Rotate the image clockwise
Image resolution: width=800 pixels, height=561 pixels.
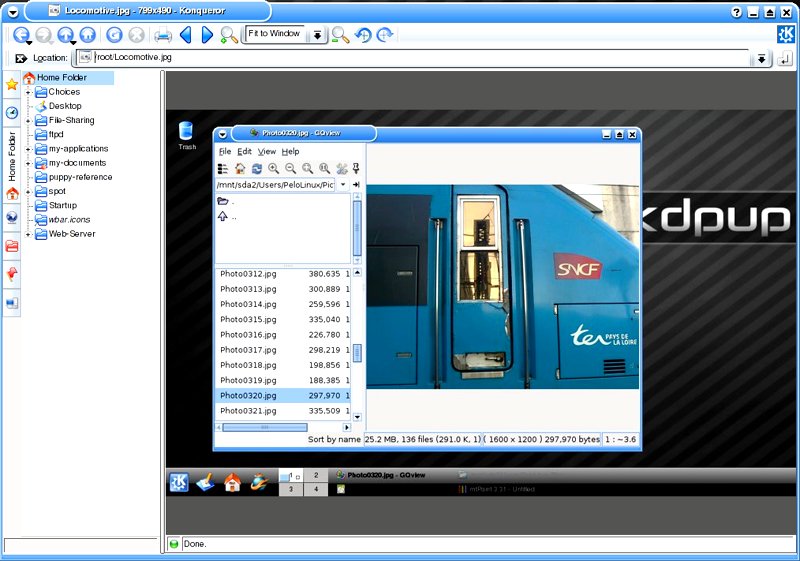385,35
